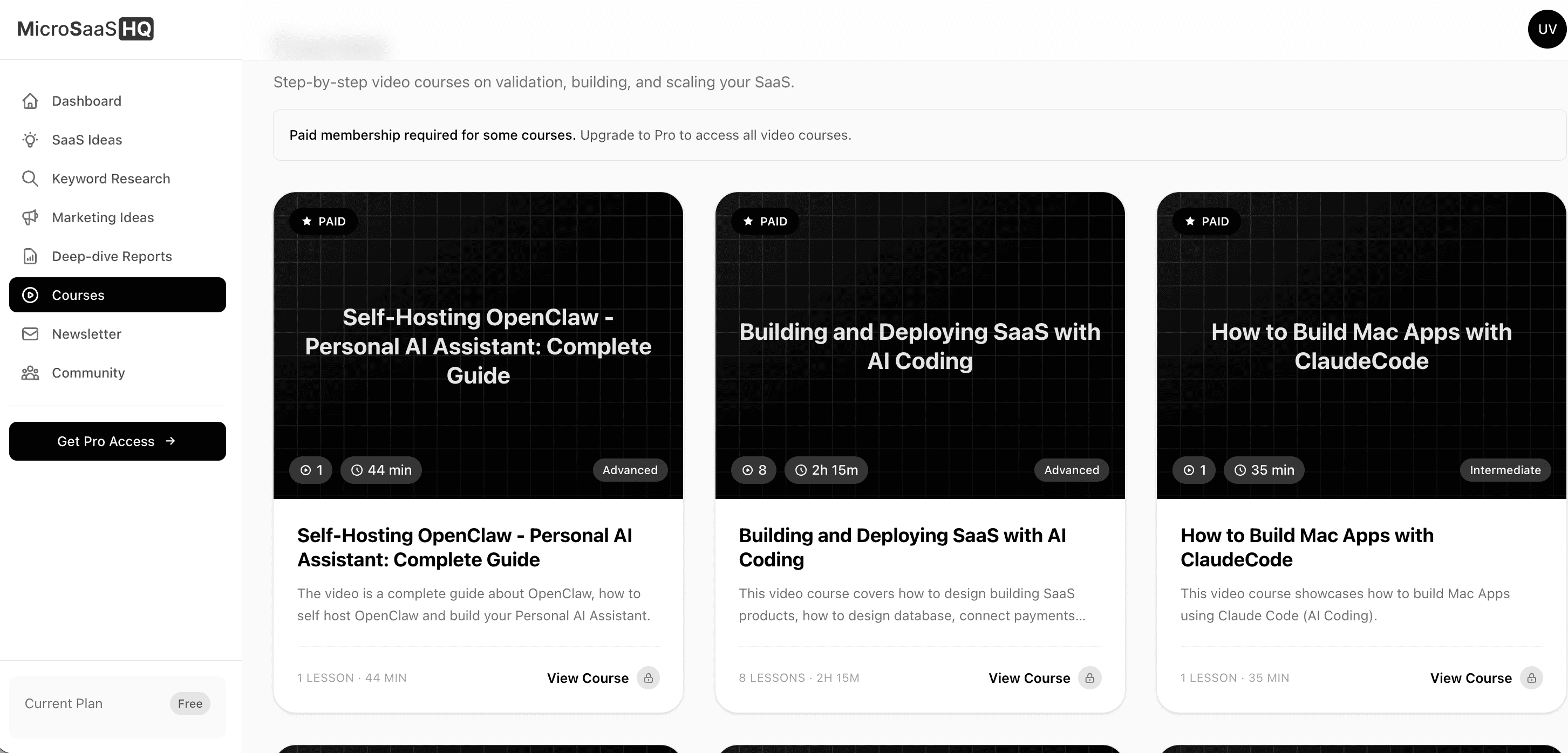Click the Dashboard house icon
1568x753 pixels.
click(30, 101)
